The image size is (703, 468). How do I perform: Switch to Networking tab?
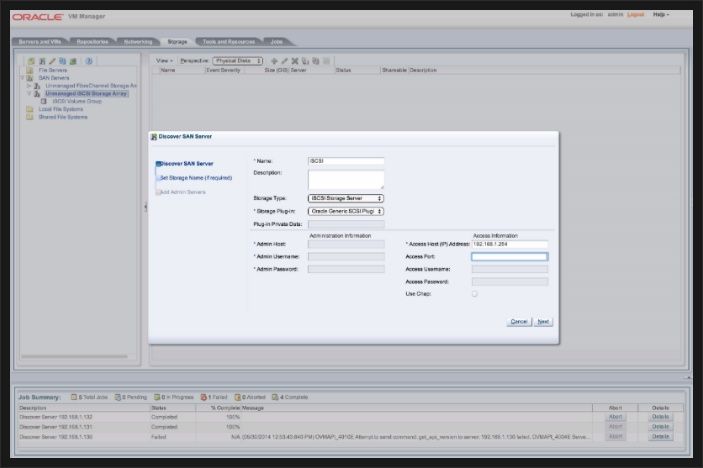tap(138, 42)
